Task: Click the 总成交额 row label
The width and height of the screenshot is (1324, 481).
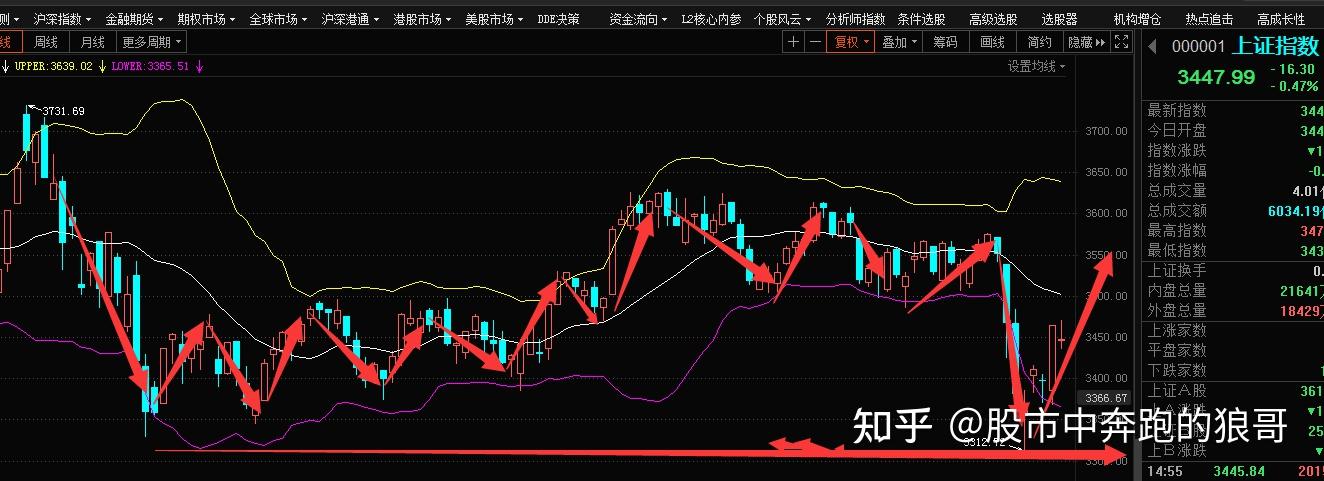Action: 1177,210
